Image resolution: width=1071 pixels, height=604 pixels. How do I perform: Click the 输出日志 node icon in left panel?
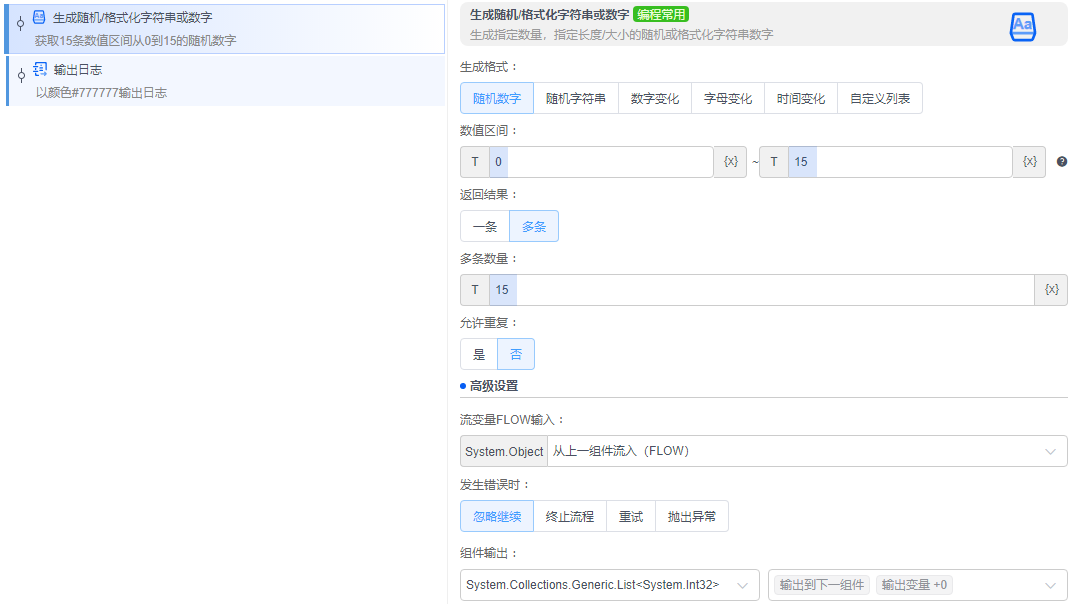(x=38, y=69)
